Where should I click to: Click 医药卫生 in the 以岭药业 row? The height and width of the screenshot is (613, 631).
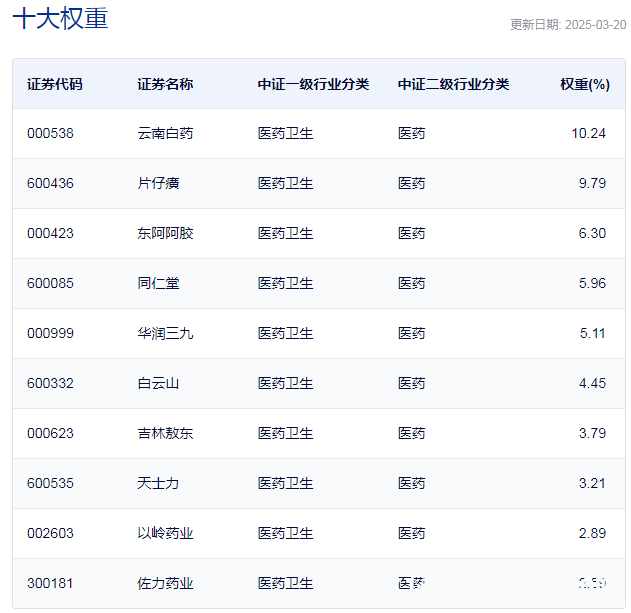coord(285,533)
